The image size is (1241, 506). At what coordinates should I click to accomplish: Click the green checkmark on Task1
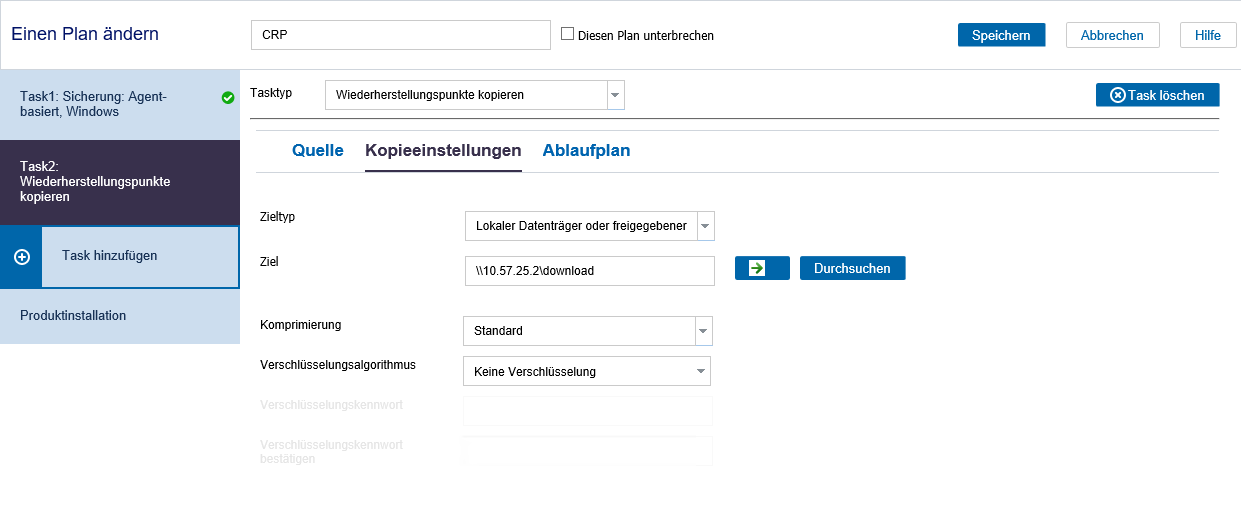(x=228, y=97)
